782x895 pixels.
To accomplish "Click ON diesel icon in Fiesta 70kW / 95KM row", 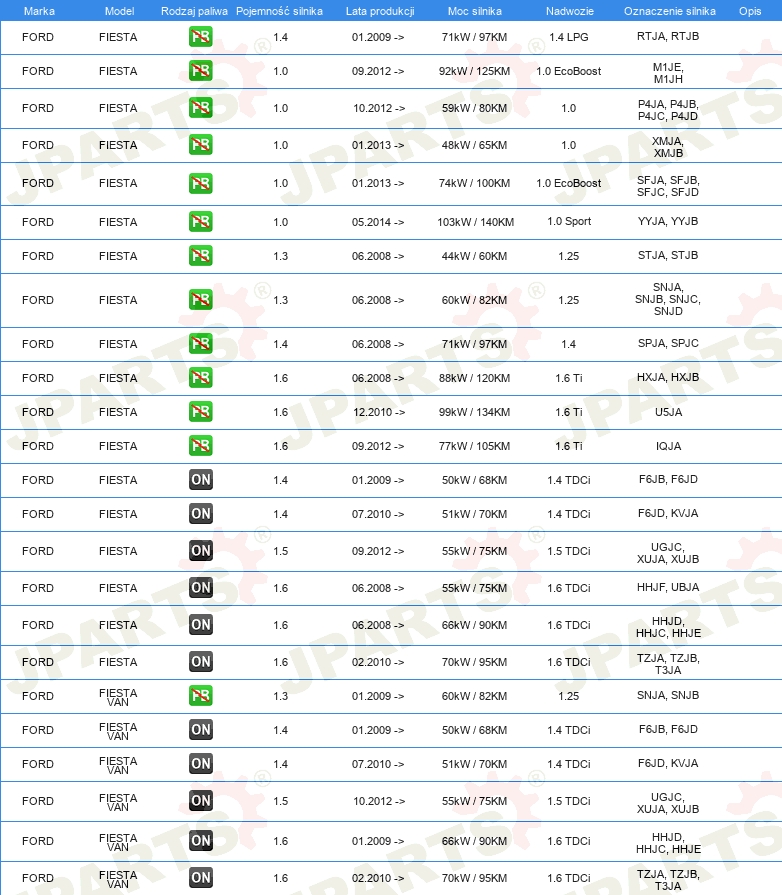I will pyautogui.click(x=200, y=662).
